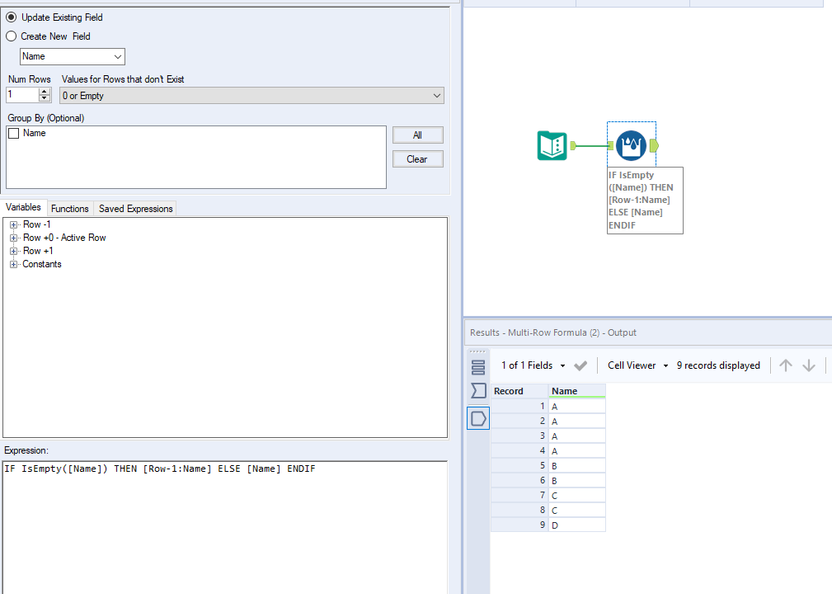Click the results panel drag handle dots
This screenshot has height=594, width=832.
(478, 351)
